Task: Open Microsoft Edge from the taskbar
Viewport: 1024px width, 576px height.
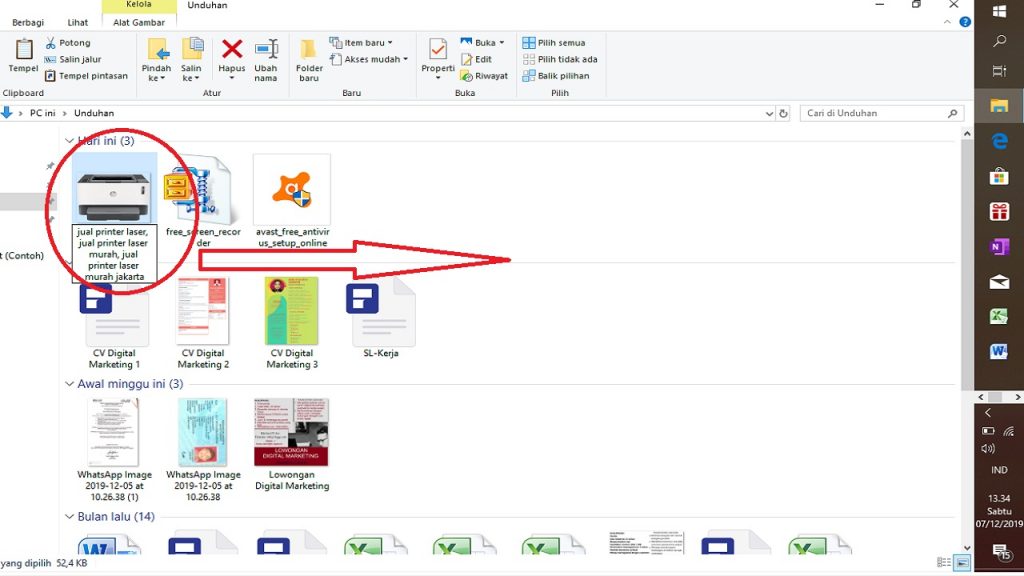Action: (998, 141)
